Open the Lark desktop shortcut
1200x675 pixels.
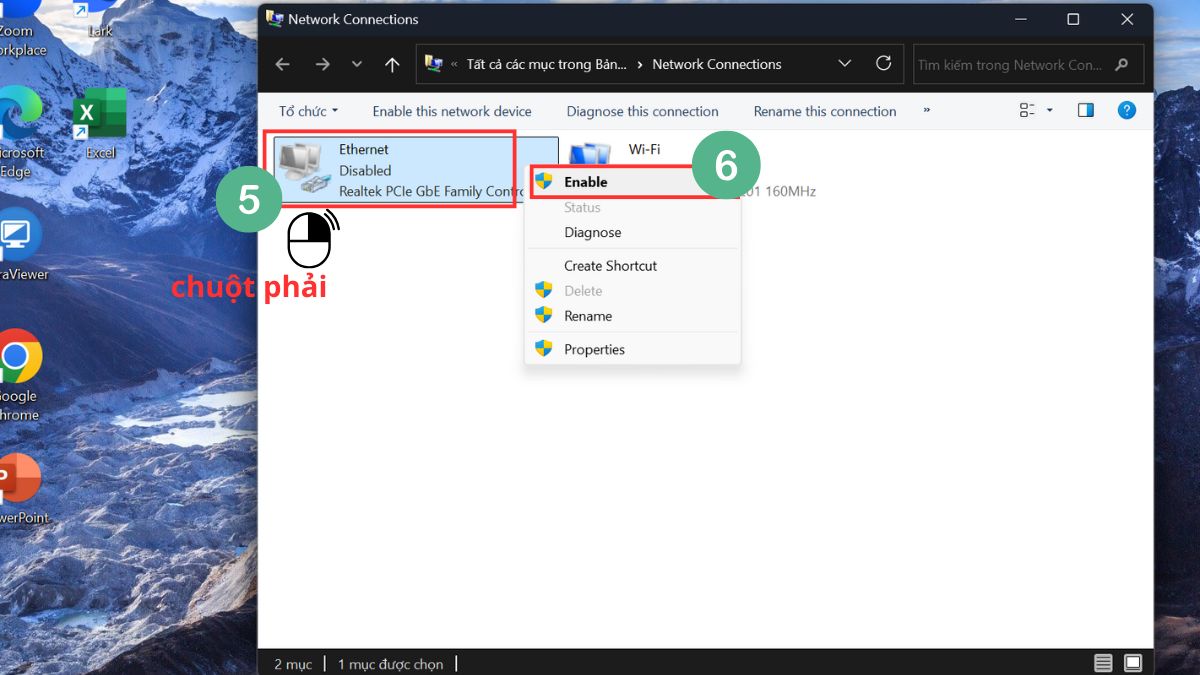(100, 19)
